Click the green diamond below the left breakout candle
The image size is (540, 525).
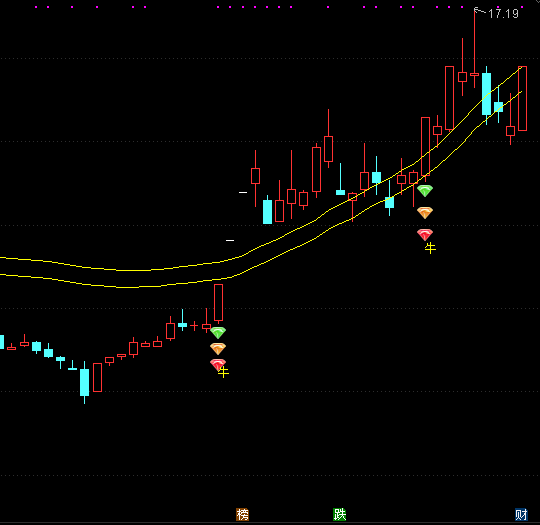coord(218,333)
